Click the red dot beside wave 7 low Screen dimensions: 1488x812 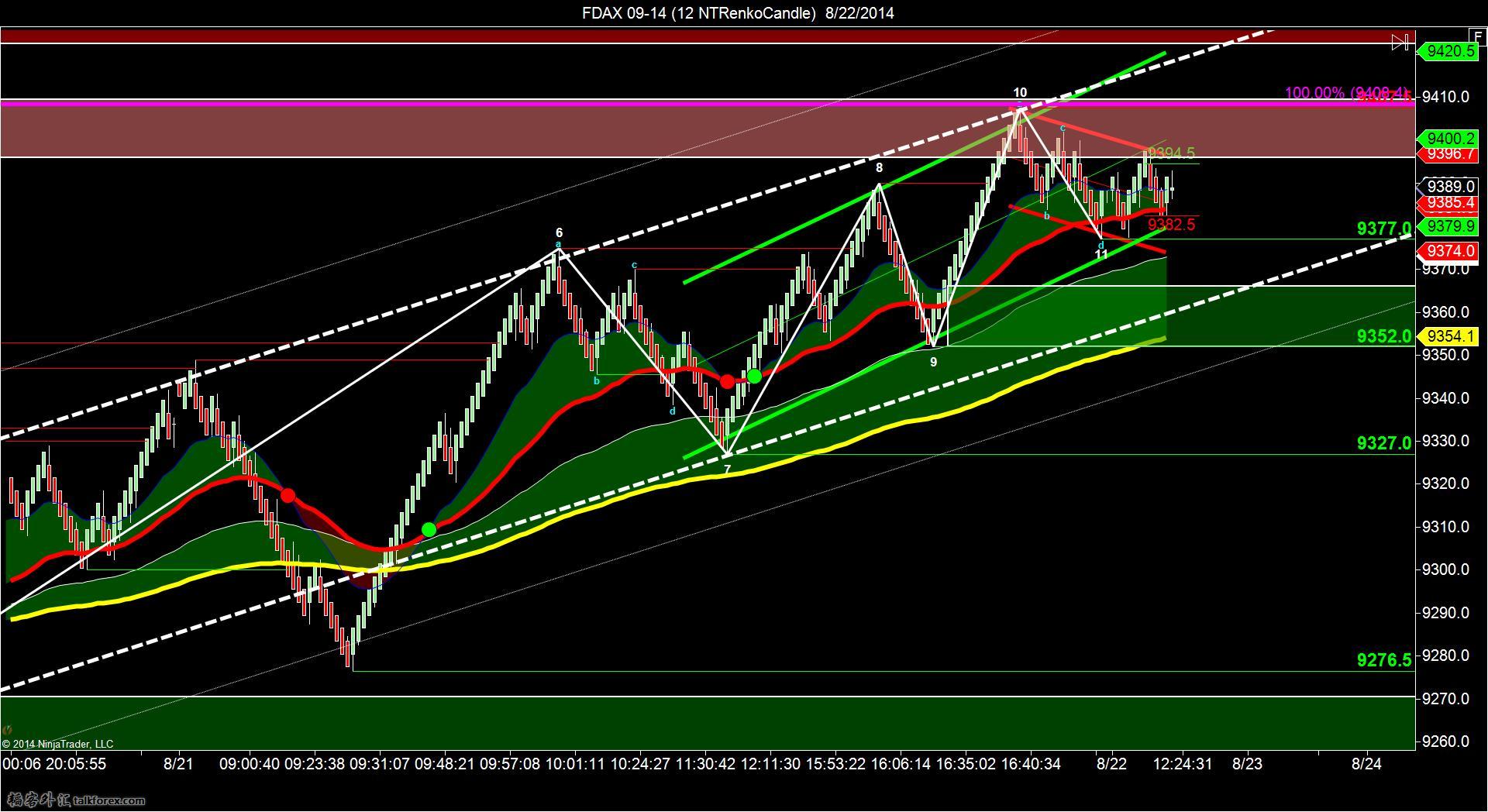[727, 381]
